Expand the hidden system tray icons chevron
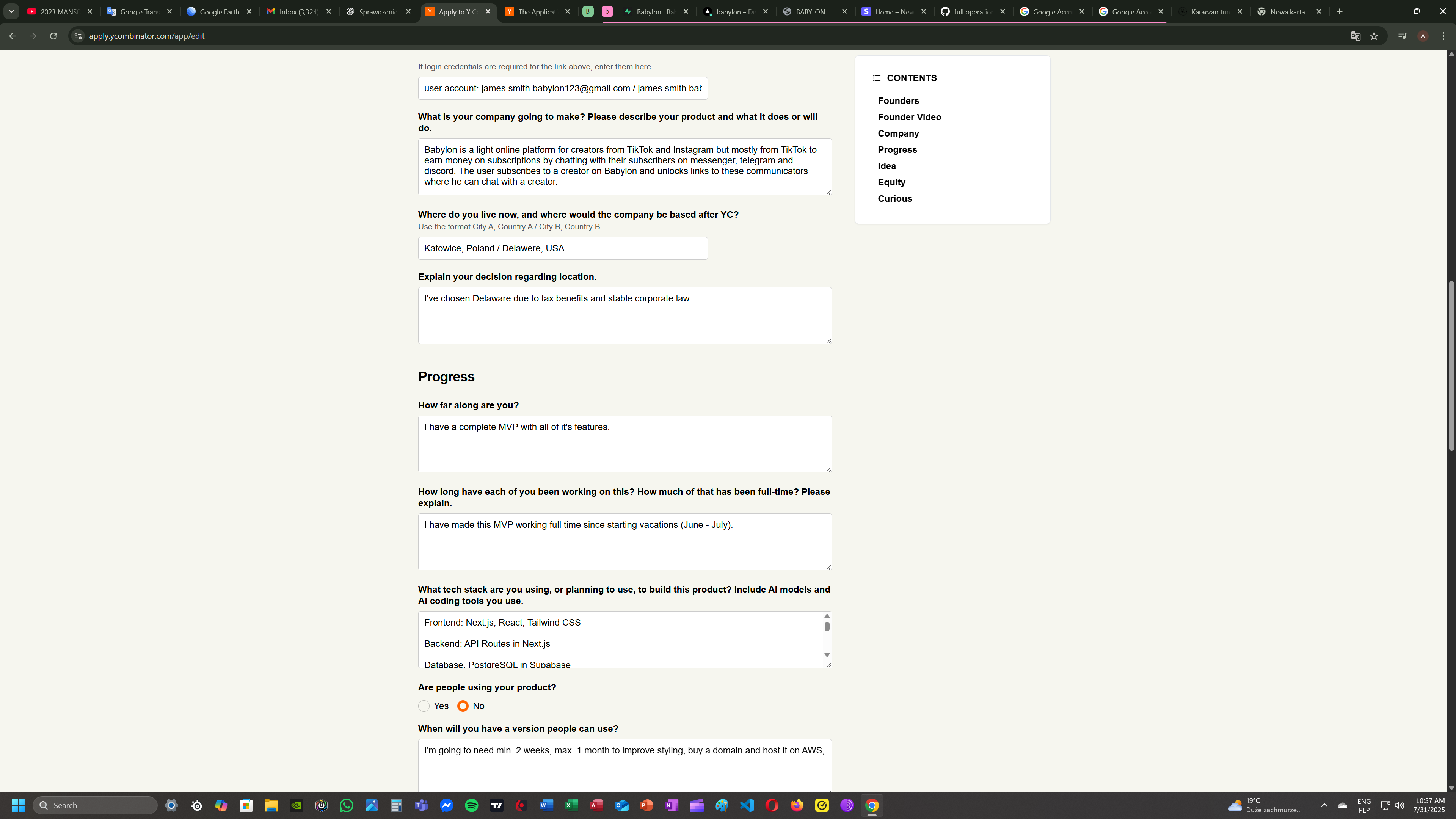The width and height of the screenshot is (1456, 819). point(1324,805)
